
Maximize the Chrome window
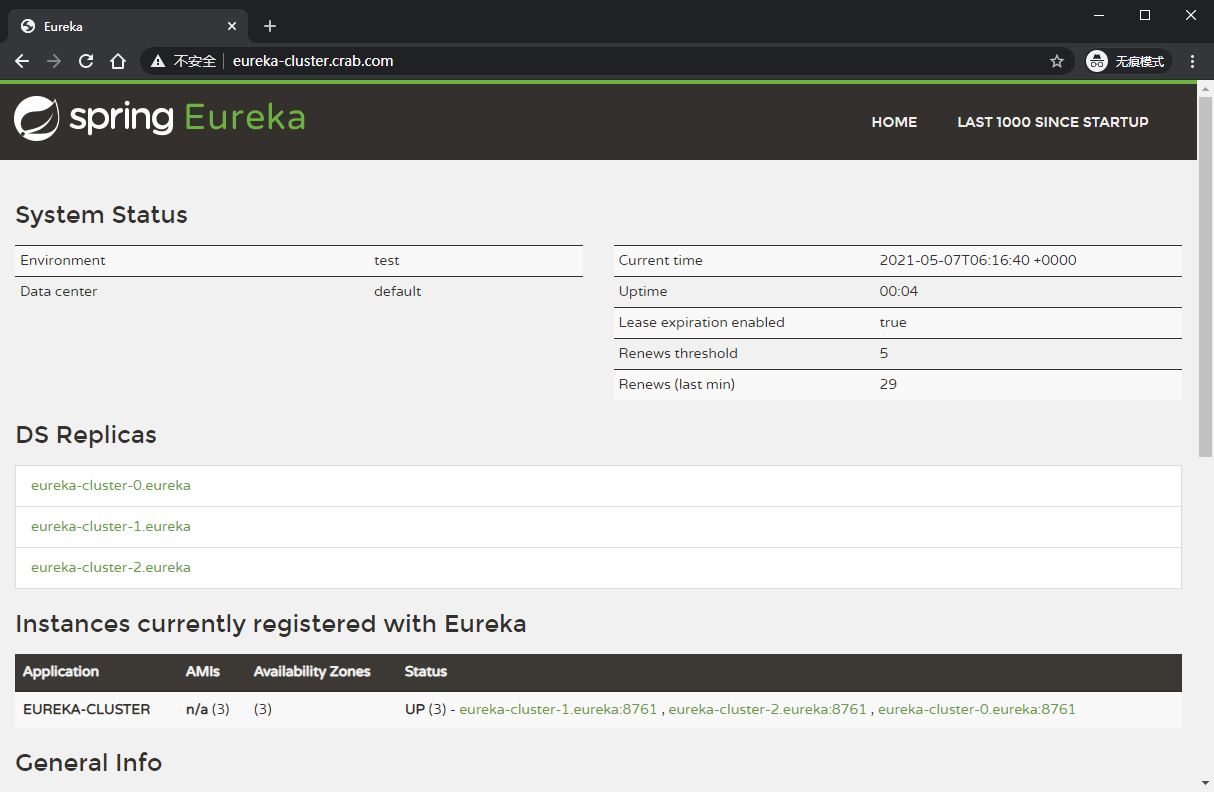(x=1145, y=15)
